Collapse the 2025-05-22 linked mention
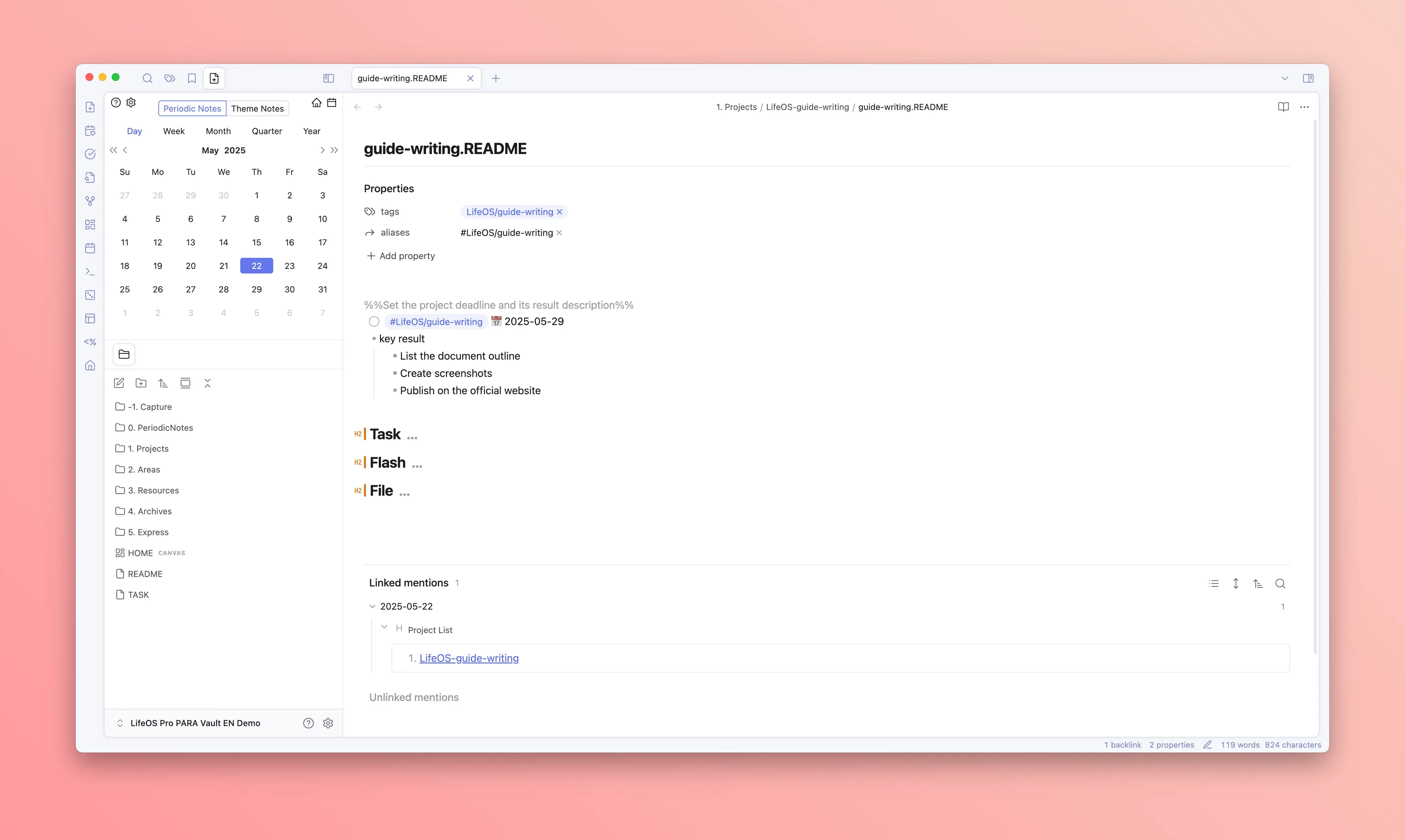Screen dimensions: 1405x840 pos(372,606)
